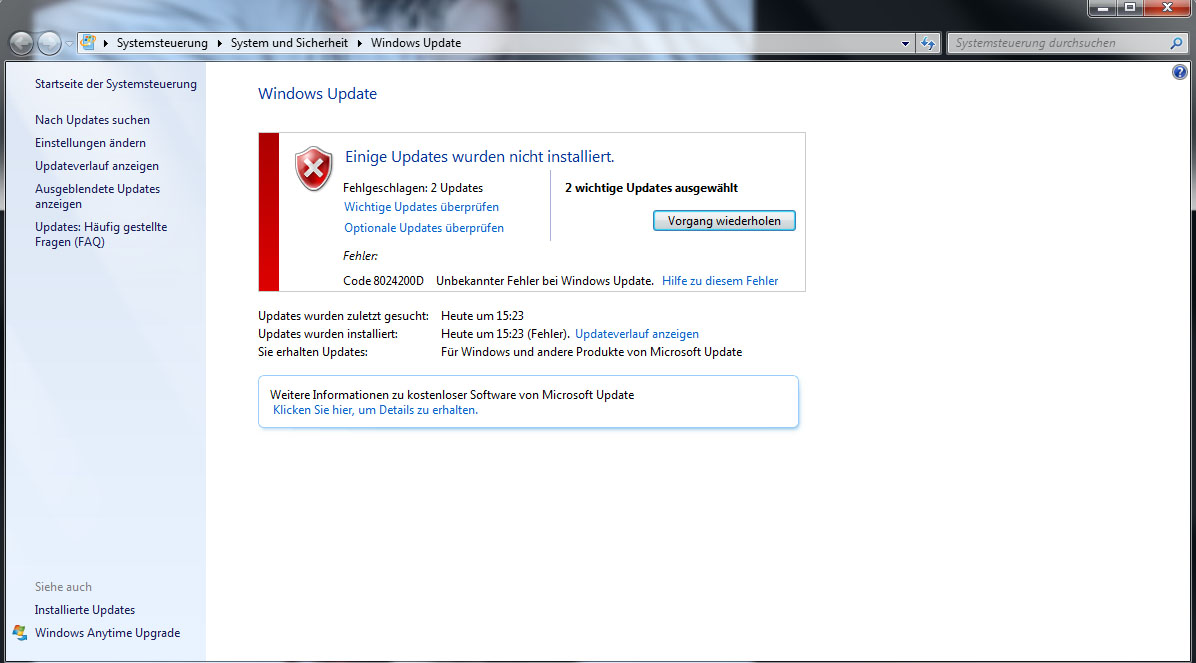Image resolution: width=1196 pixels, height=663 pixels.
Task: Click the refresh button beside address bar
Action: pos(928,43)
